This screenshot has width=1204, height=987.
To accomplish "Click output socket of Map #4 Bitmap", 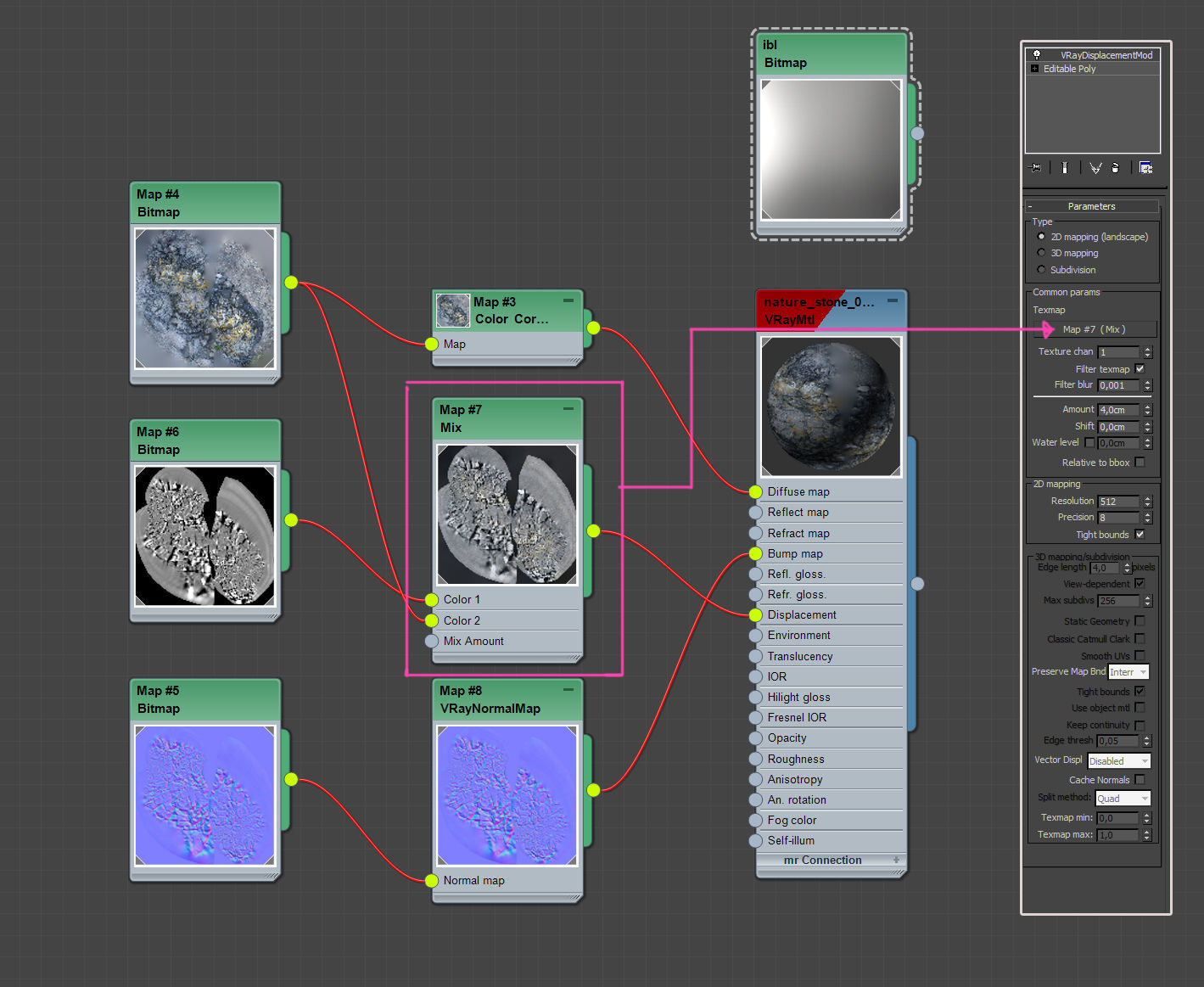I will click(x=291, y=282).
